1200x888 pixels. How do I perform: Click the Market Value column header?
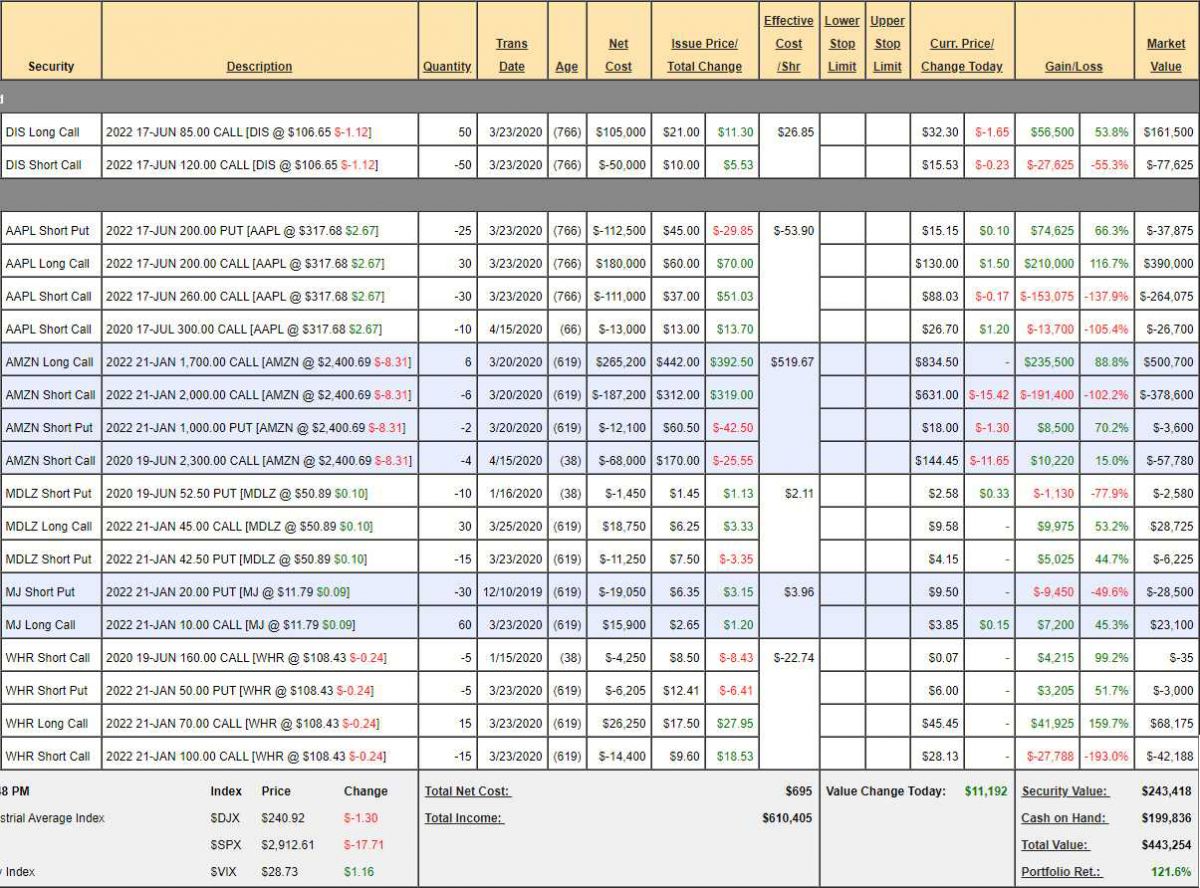point(1165,55)
